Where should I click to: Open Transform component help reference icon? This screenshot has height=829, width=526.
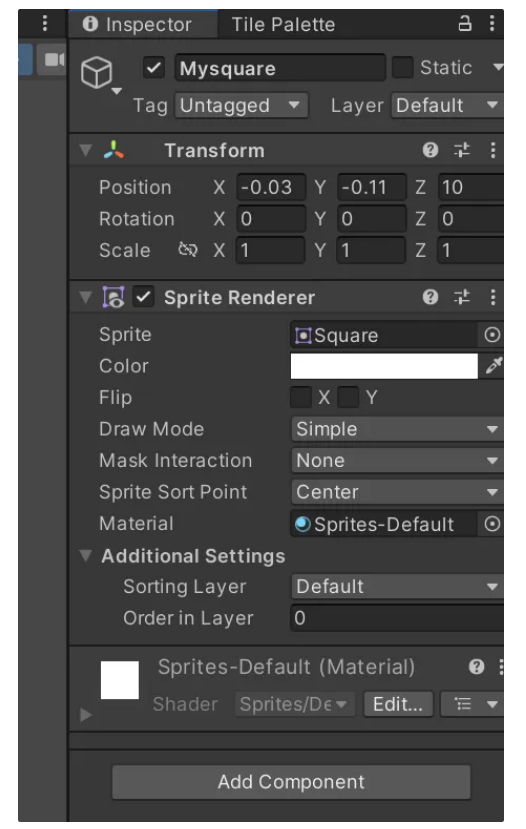430,150
